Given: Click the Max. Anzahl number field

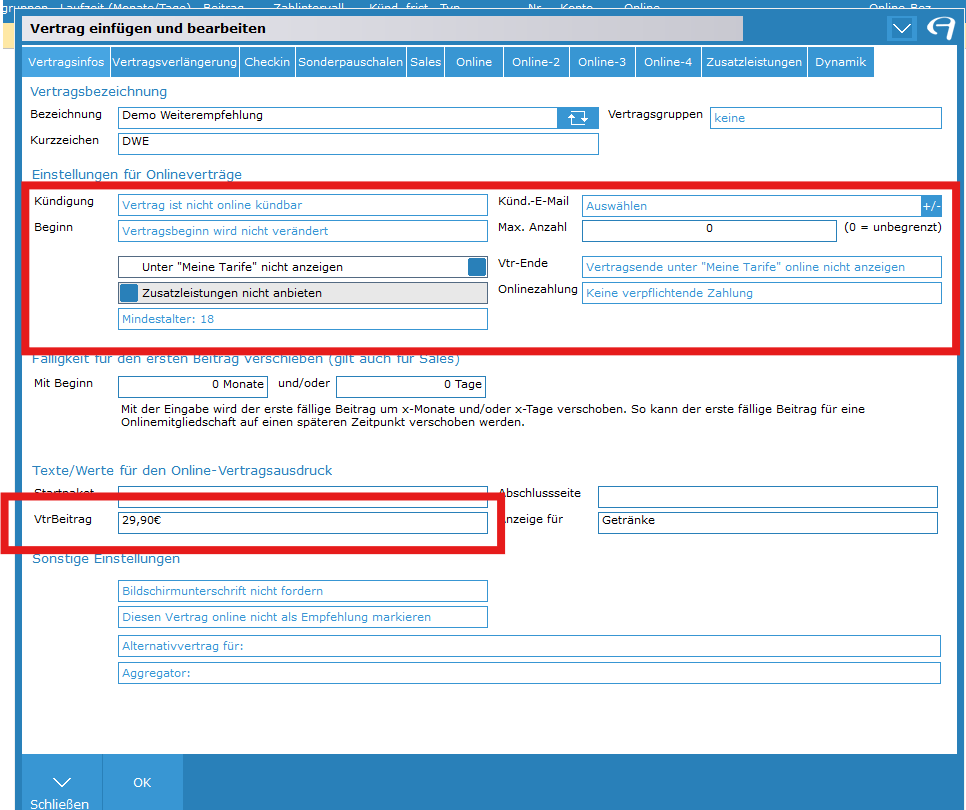Looking at the screenshot, I should [x=708, y=231].
